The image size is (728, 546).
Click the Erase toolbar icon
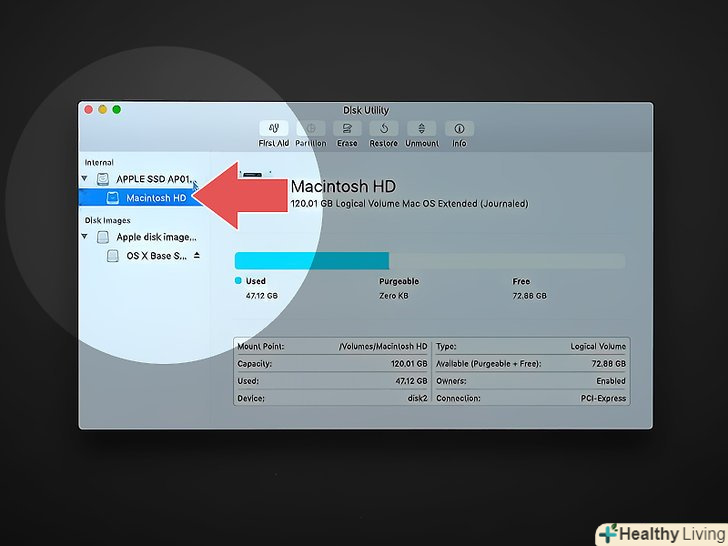tap(347, 129)
